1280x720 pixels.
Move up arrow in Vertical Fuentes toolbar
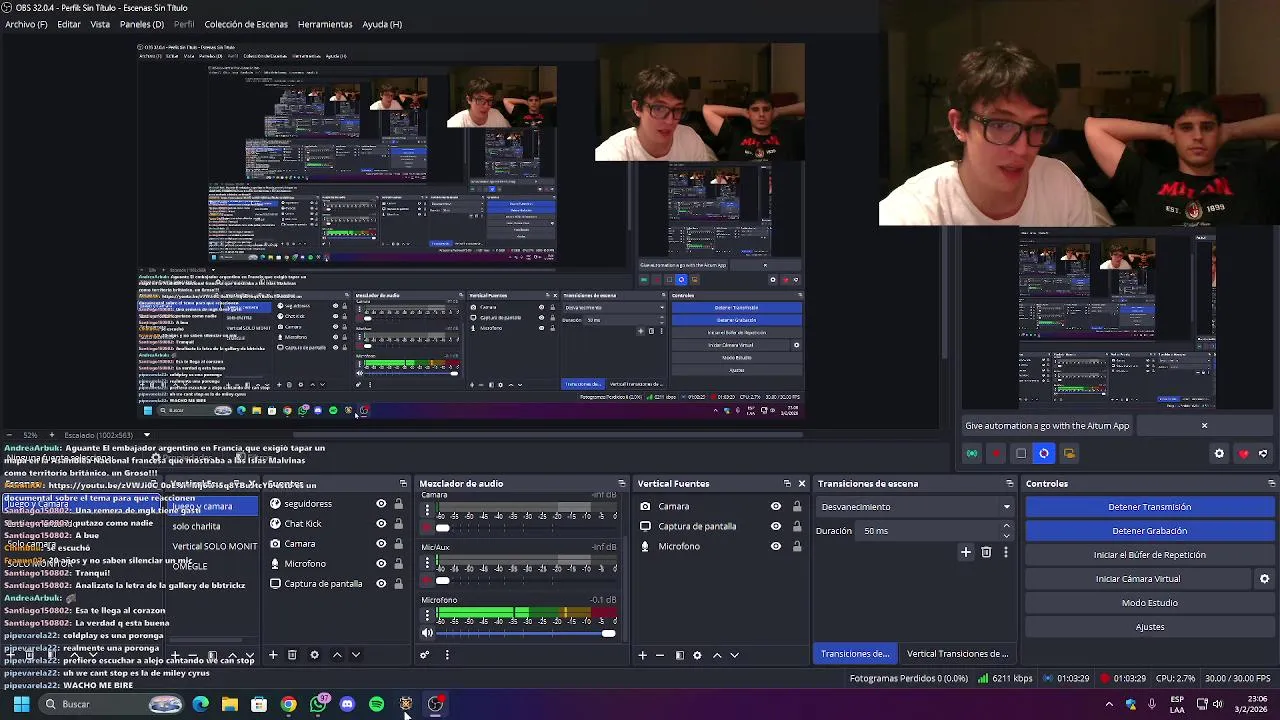coord(716,655)
